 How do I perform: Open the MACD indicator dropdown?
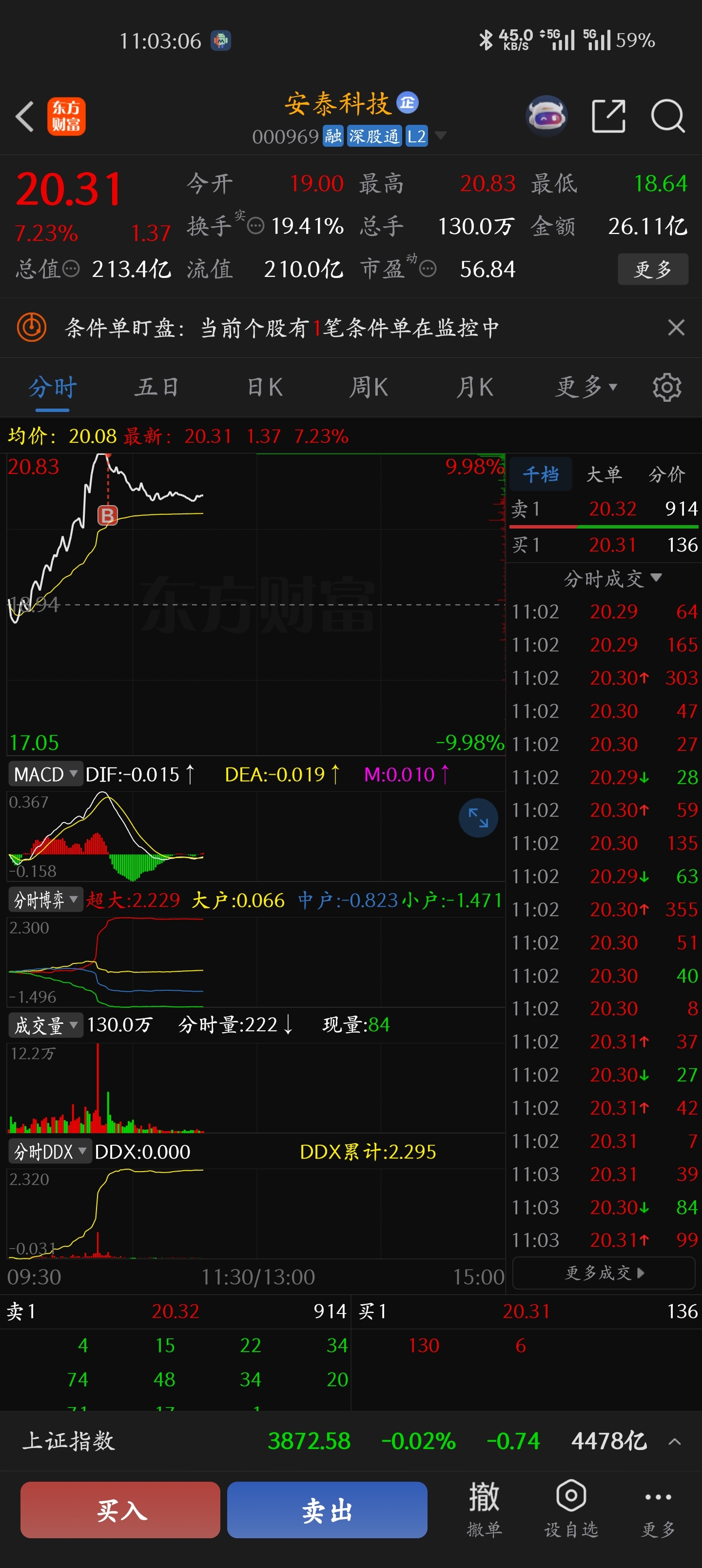[45, 774]
